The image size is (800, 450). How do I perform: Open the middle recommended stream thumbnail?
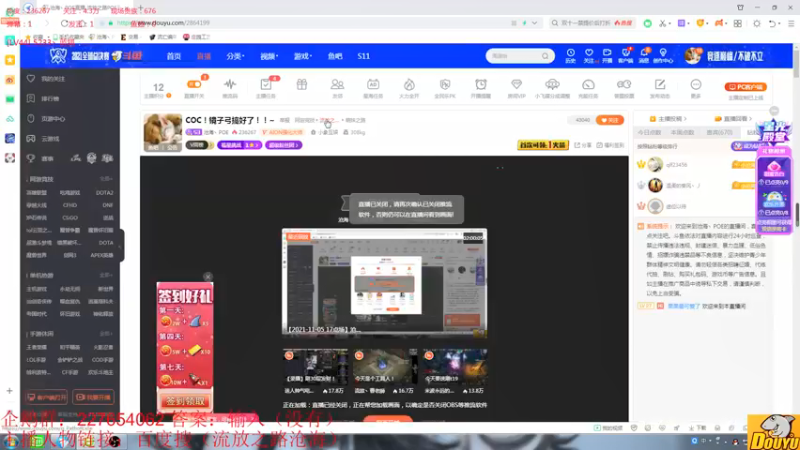tap(385, 366)
